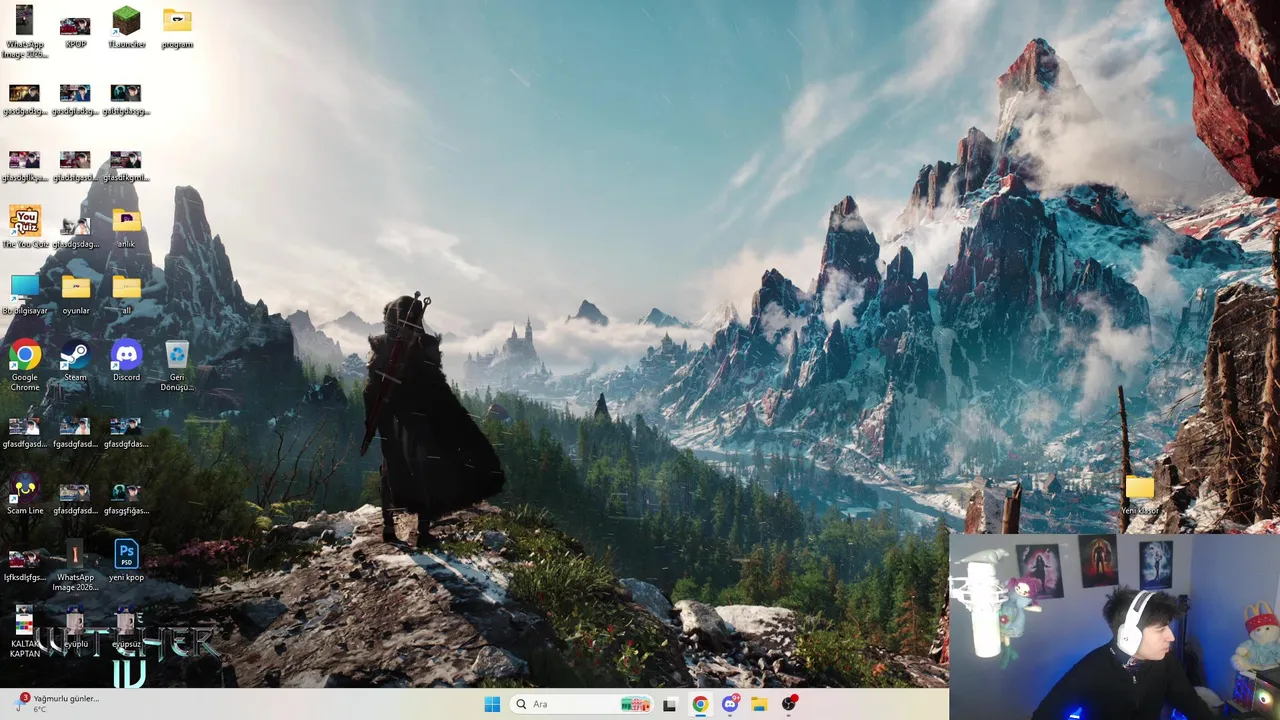The image size is (1280, 720).
Task: Select the 'eyüpsüz' file icon
Action: [126, 628]
